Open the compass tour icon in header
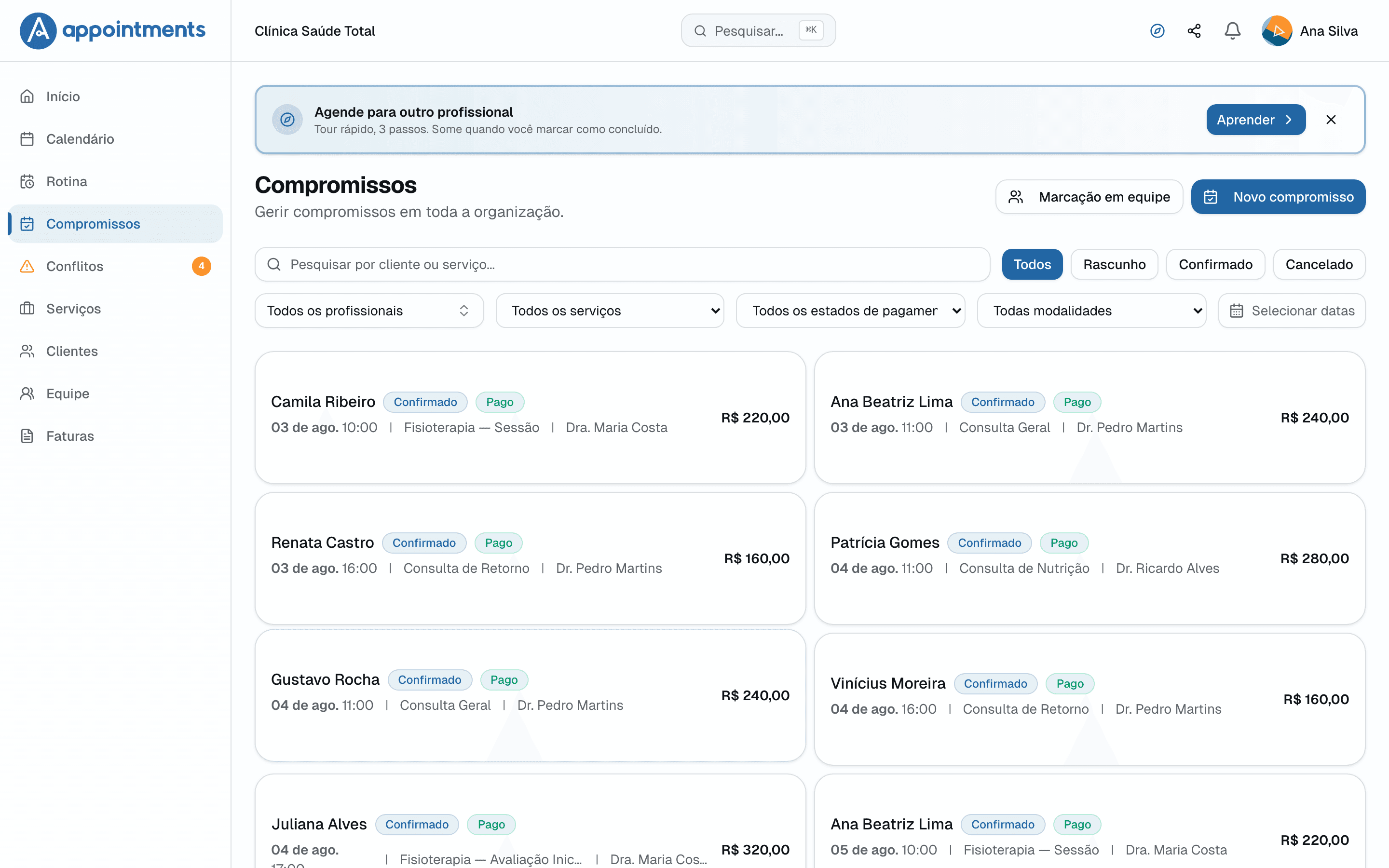1389x868 pixels. pos(1157,31)
